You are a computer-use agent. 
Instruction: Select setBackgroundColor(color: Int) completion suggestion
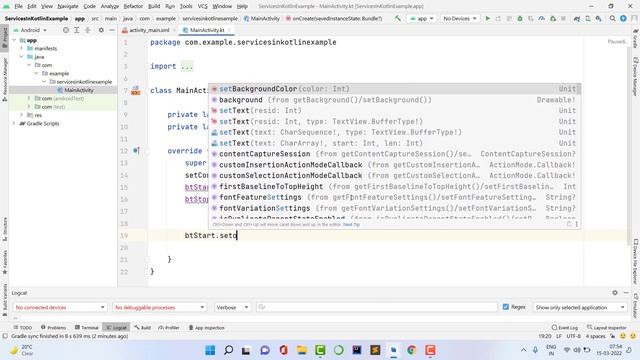click(x=394, y=89)
